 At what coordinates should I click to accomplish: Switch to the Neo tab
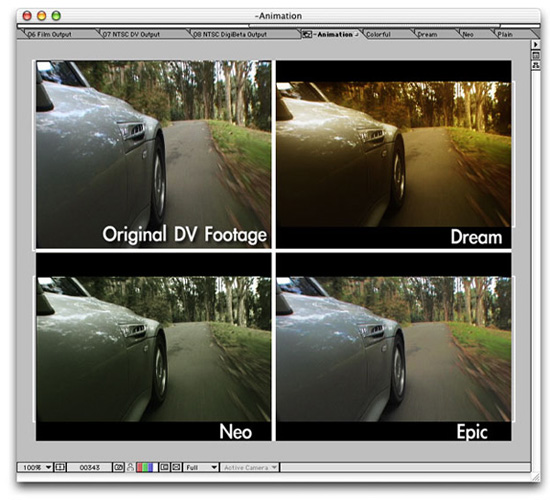coord(474,34)
